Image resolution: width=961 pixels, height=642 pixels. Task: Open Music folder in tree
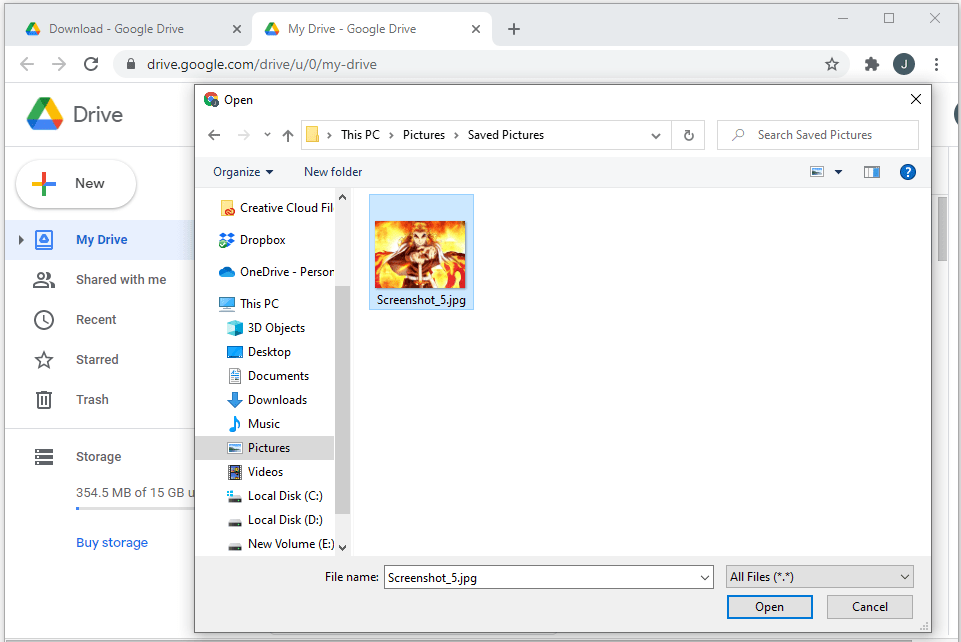point(253,424)
